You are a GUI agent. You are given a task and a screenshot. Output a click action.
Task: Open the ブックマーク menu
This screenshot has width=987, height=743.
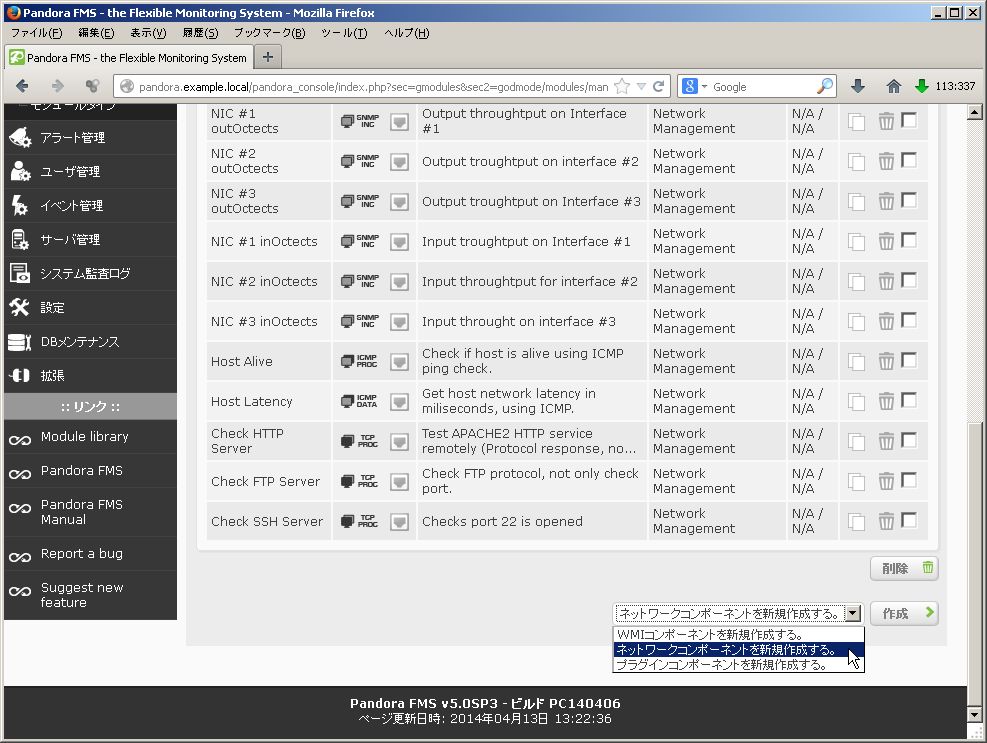269,33
